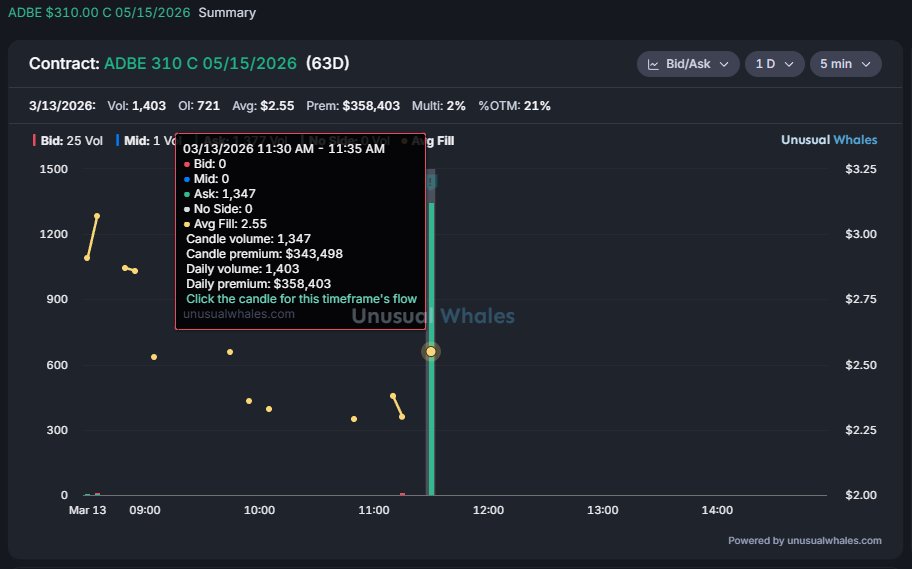Click the OI: 721 statistic
Viewport: 912px width, 569px height.
pos(199,106)
